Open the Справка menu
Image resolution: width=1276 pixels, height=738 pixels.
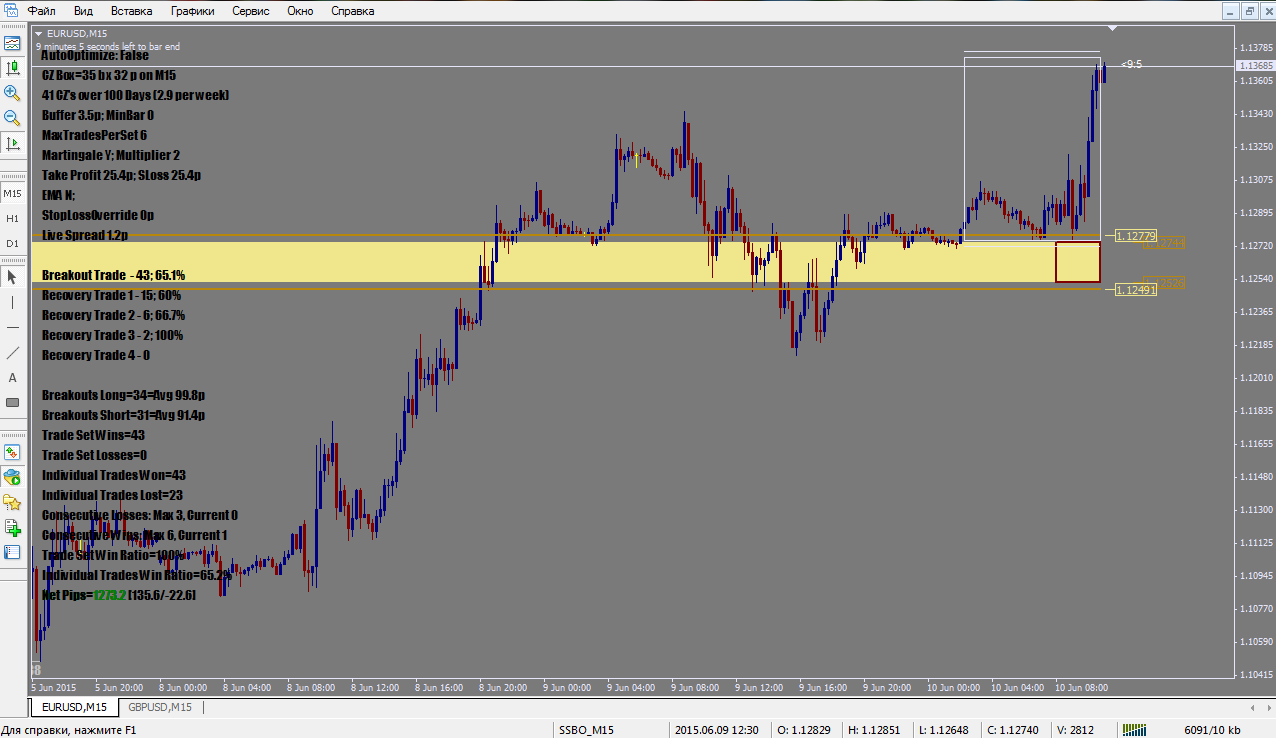click(x=352, y=11)
